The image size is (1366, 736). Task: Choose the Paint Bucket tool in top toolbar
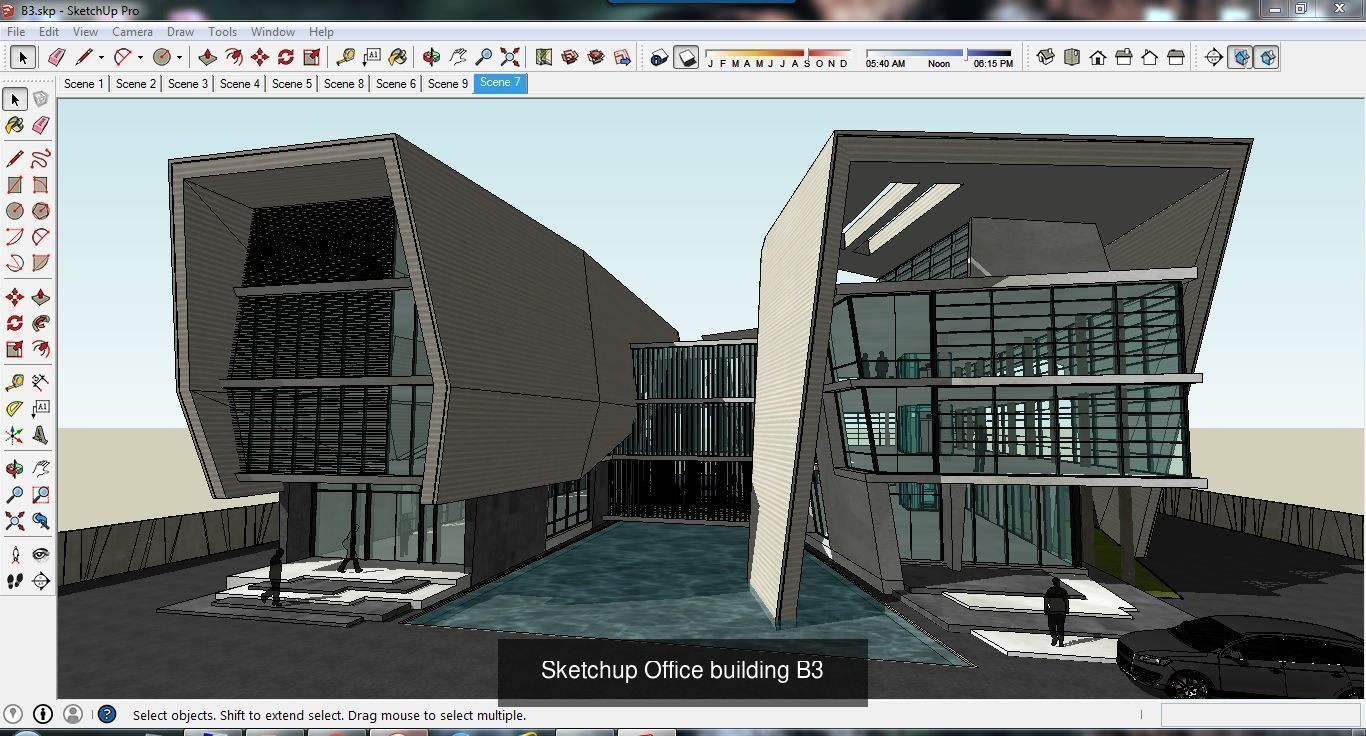(398, 57)
